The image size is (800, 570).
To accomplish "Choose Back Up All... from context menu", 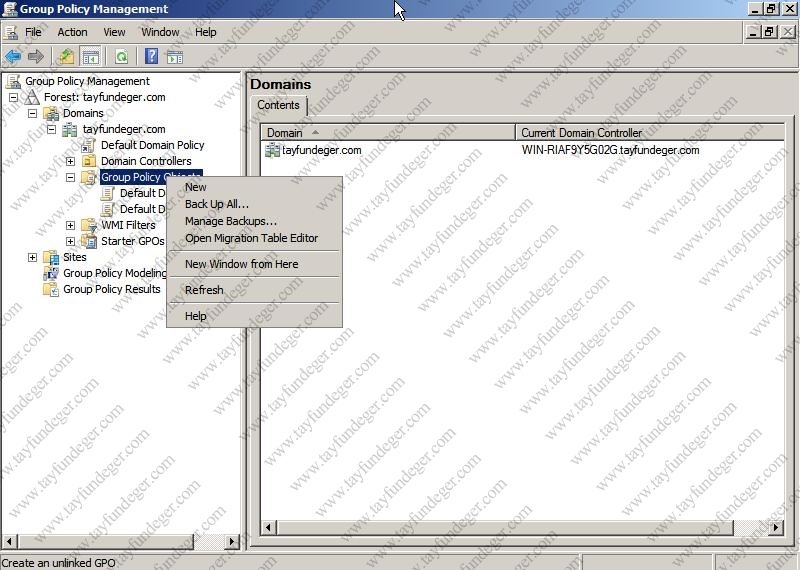I will [254, 204].
